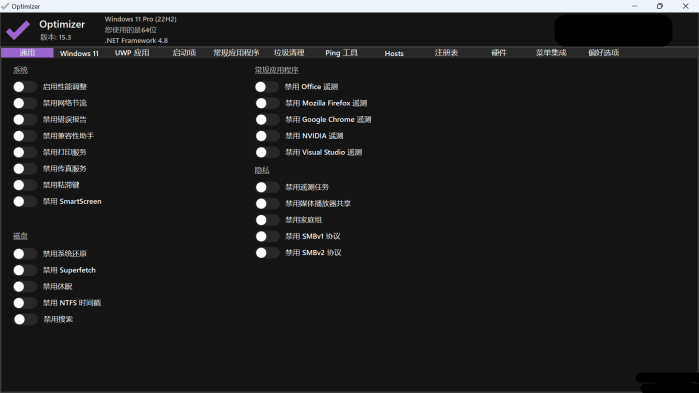Click the 您使用的是64位 text
This screenshot has height=393, width=699.
(x=131, y=30)
